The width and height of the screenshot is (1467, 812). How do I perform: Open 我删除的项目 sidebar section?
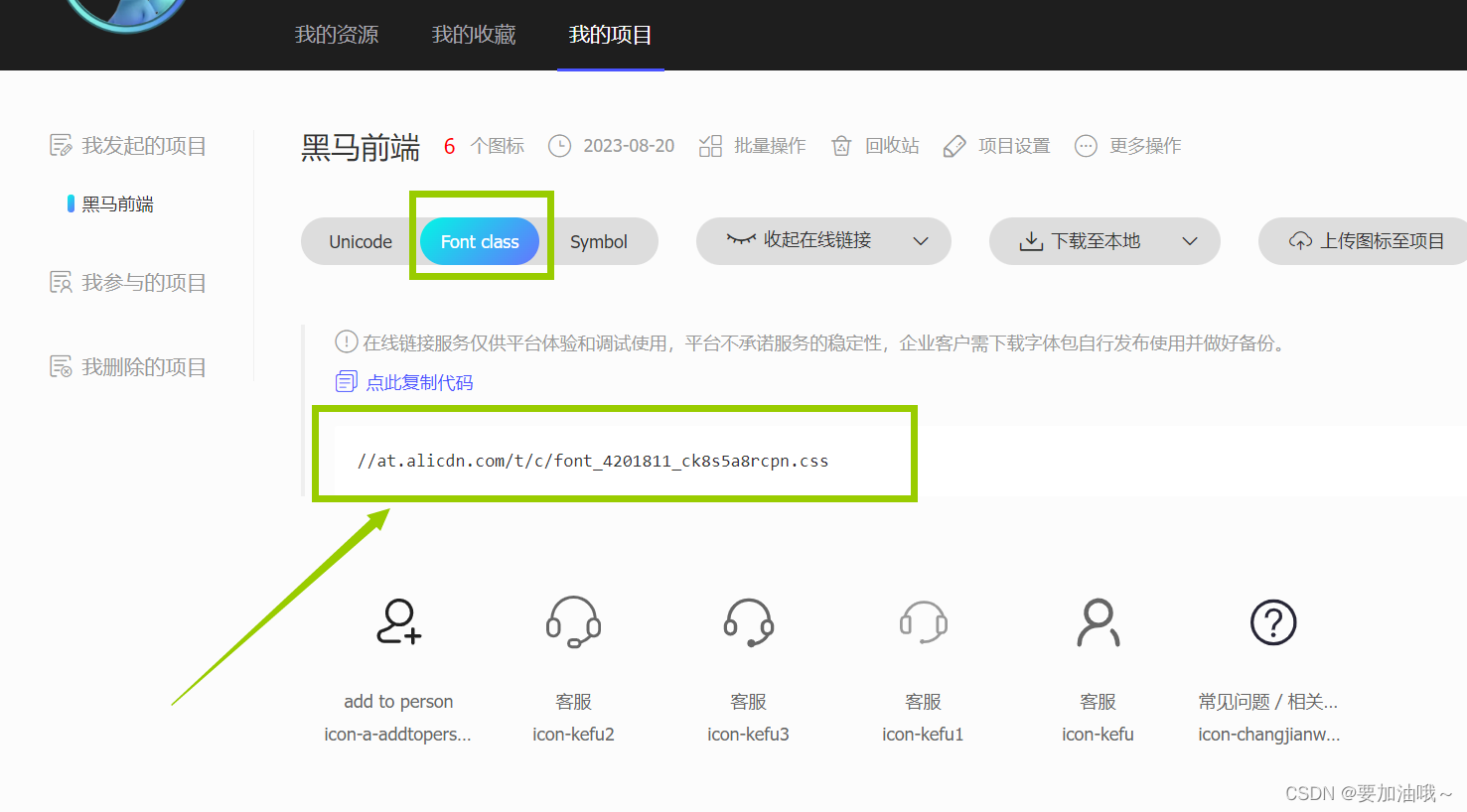tap(144, 367)
